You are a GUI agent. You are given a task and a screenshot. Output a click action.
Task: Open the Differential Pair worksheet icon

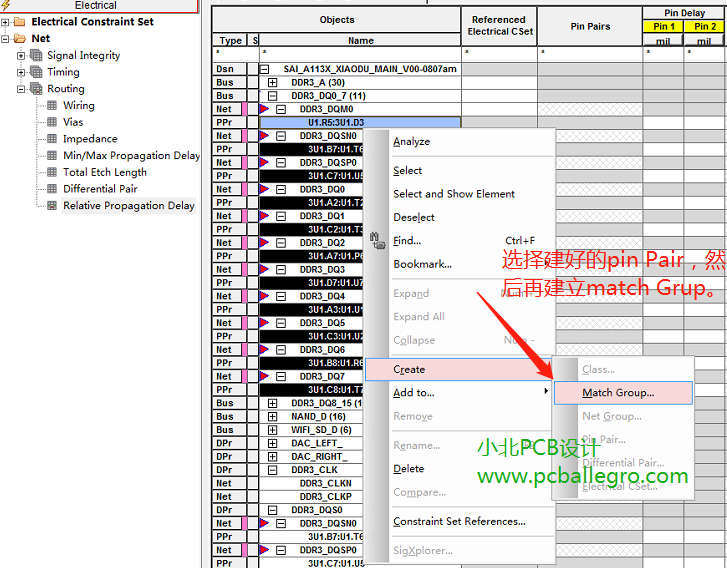point(53,188)
